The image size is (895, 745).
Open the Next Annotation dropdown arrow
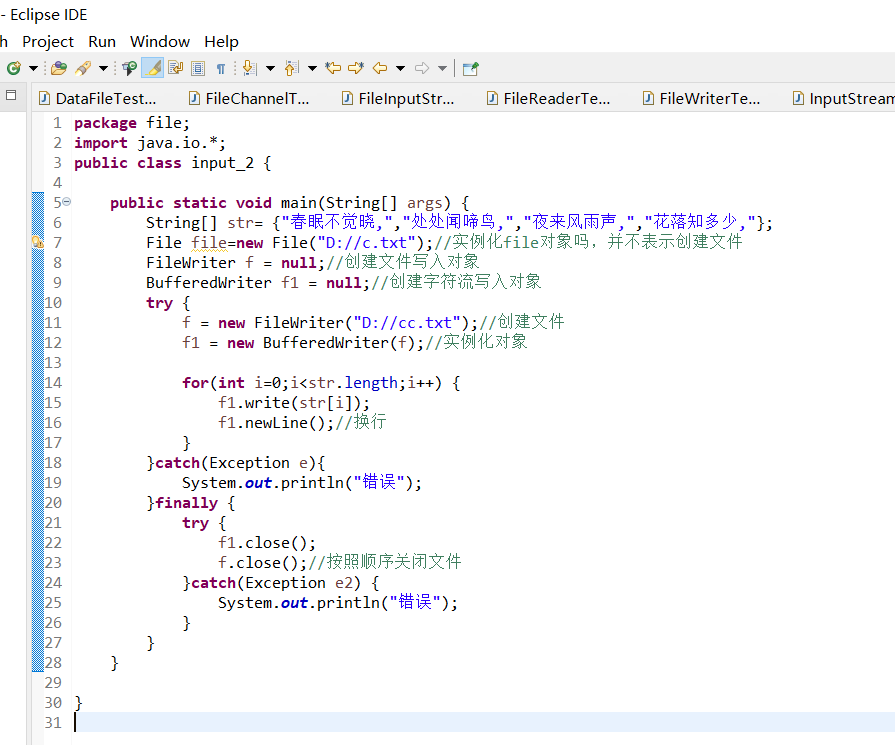(268, 68)
